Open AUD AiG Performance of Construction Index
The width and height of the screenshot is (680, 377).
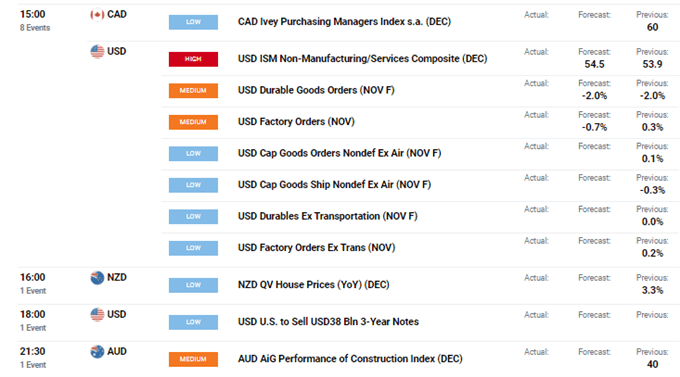(350, 359)
